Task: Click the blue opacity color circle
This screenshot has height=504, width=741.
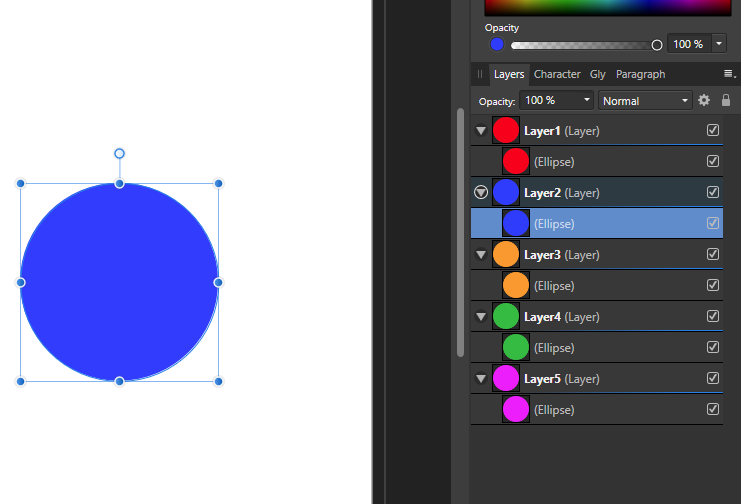Action: click(x=497, y=44)
